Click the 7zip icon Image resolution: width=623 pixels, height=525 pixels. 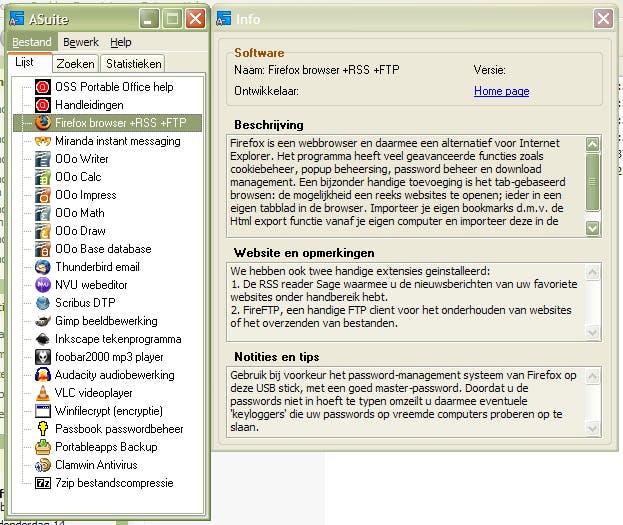tap(43, 483)
